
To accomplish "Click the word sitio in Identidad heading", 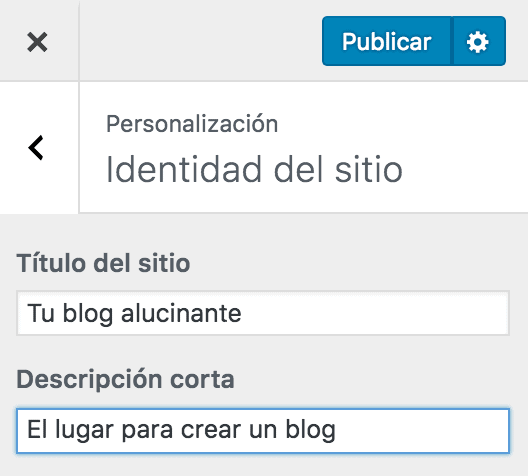I will click(369, 169).
